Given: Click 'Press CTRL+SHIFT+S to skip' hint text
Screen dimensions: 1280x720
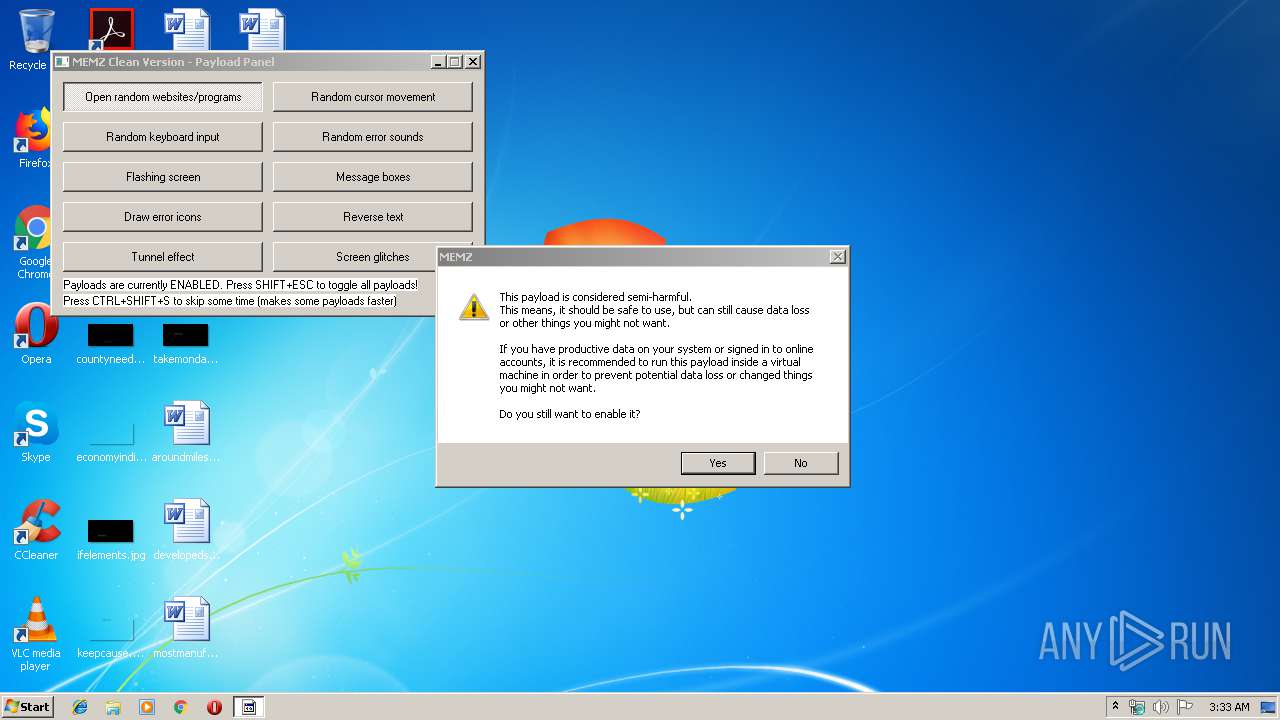Looking at the screenshot, I should (230, 301).
